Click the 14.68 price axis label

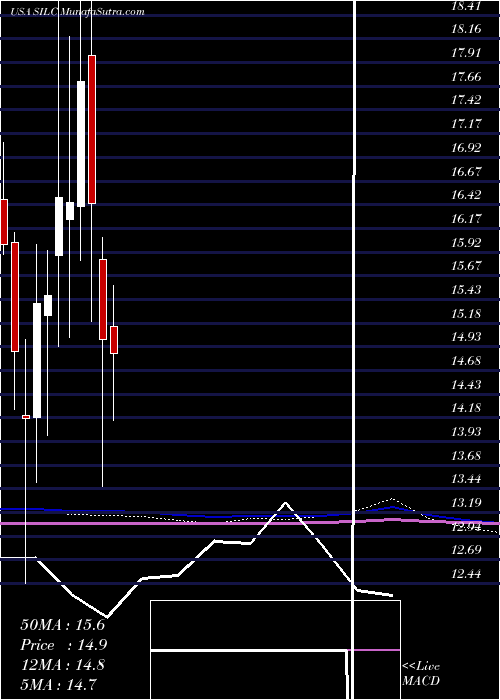pyautogui.click(x=467, y=361)
